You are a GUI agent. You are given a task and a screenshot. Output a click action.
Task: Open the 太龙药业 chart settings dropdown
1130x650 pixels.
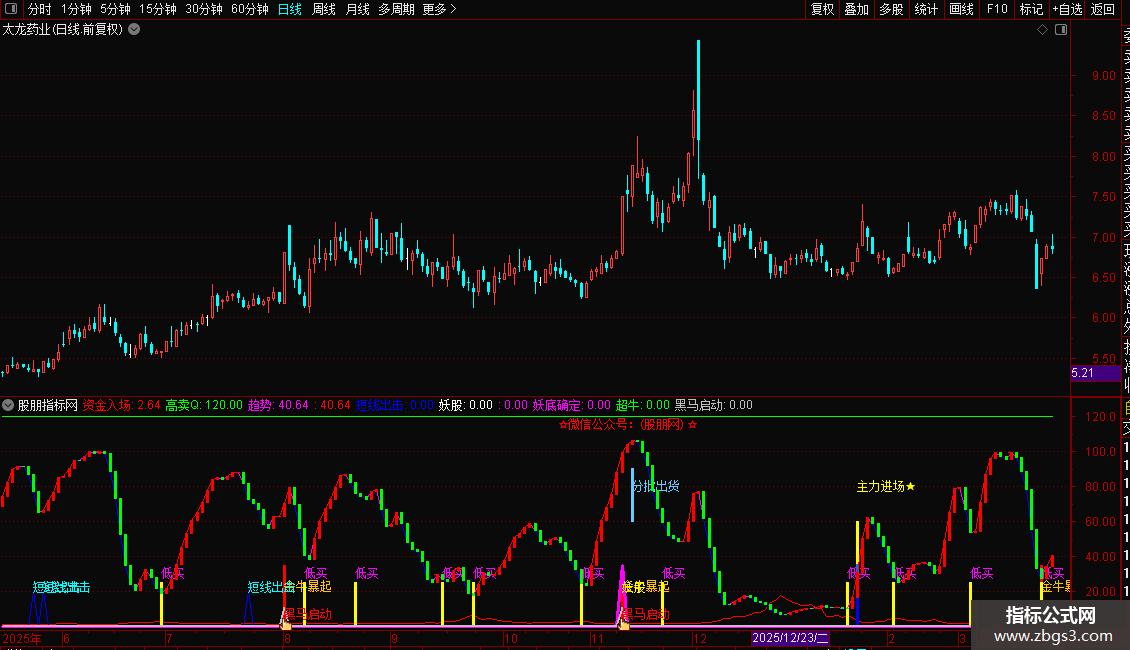134,30
